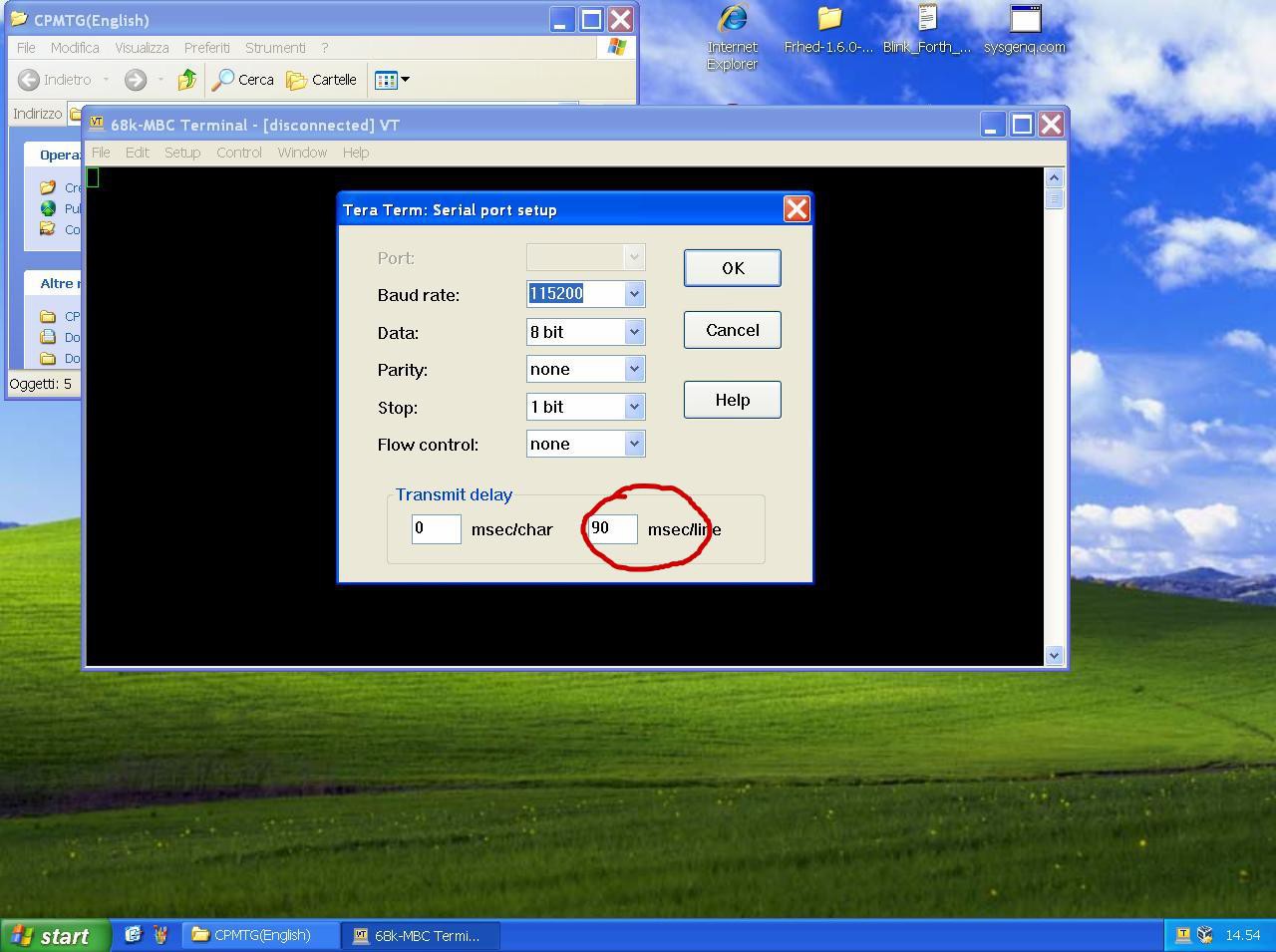1276x952 pixels.
Task: Click Cancel in Serial port setup
Action: (x=732, y=330)
